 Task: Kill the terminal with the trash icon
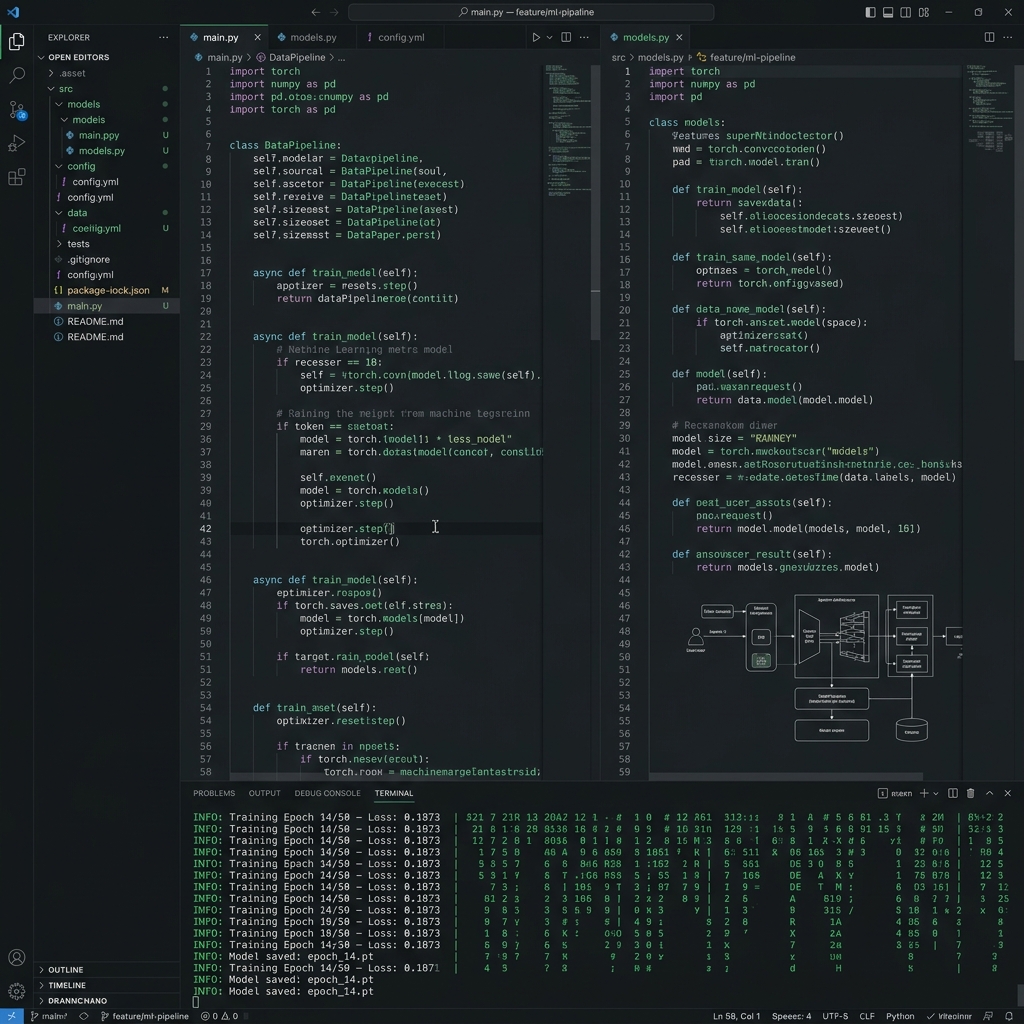tap(969, 792)
